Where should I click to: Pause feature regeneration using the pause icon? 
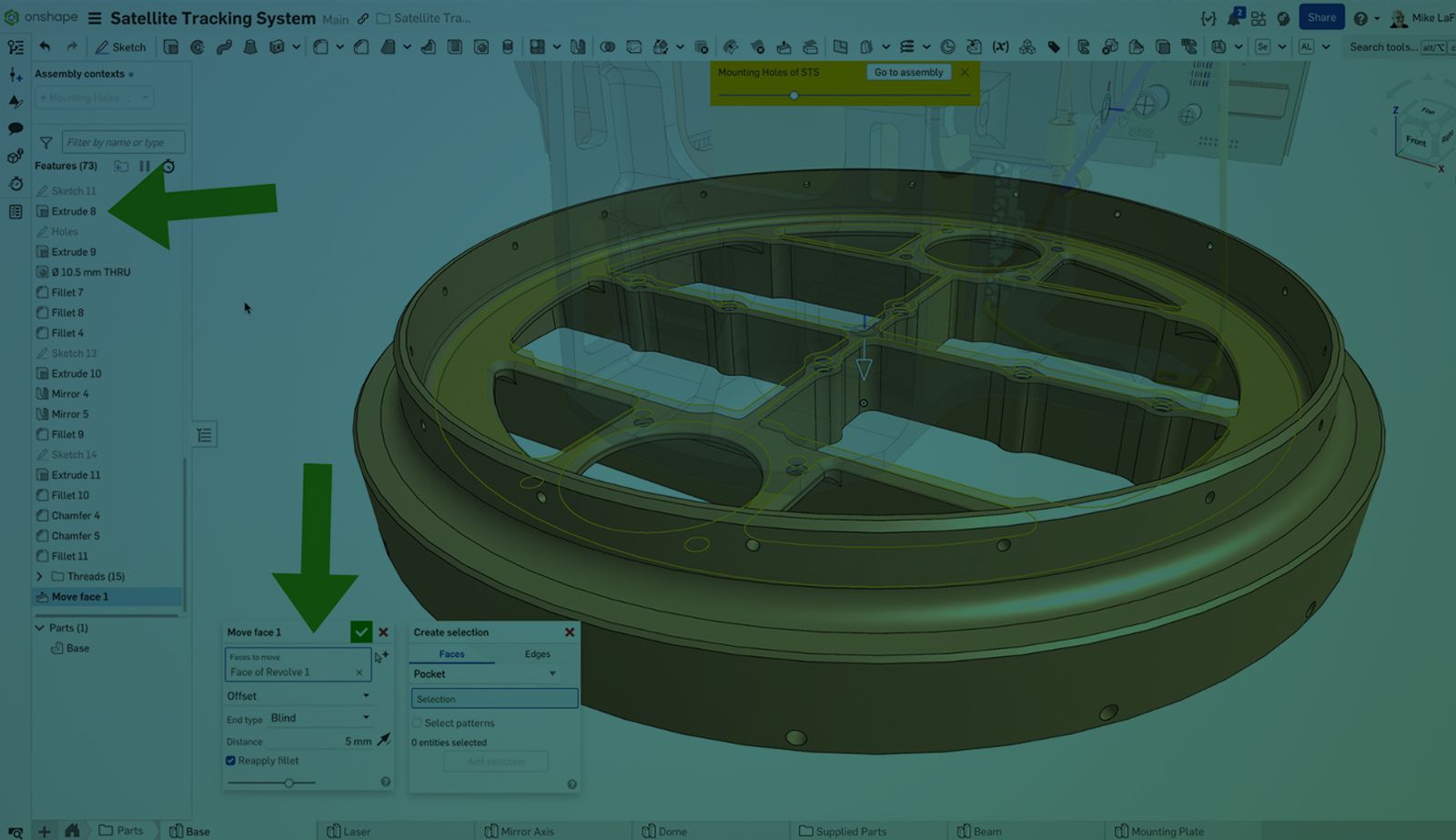click(x=146, y=166)
